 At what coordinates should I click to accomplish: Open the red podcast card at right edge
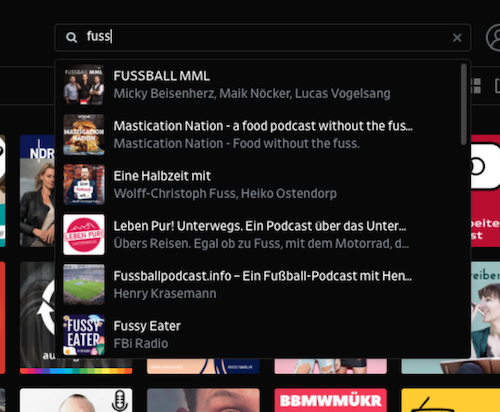[x=485, y=191]
